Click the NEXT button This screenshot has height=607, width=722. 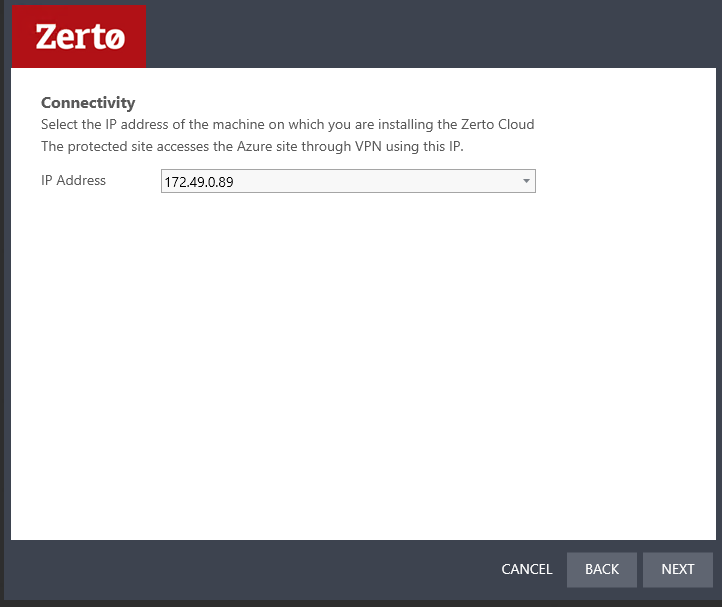click(677, 570)
